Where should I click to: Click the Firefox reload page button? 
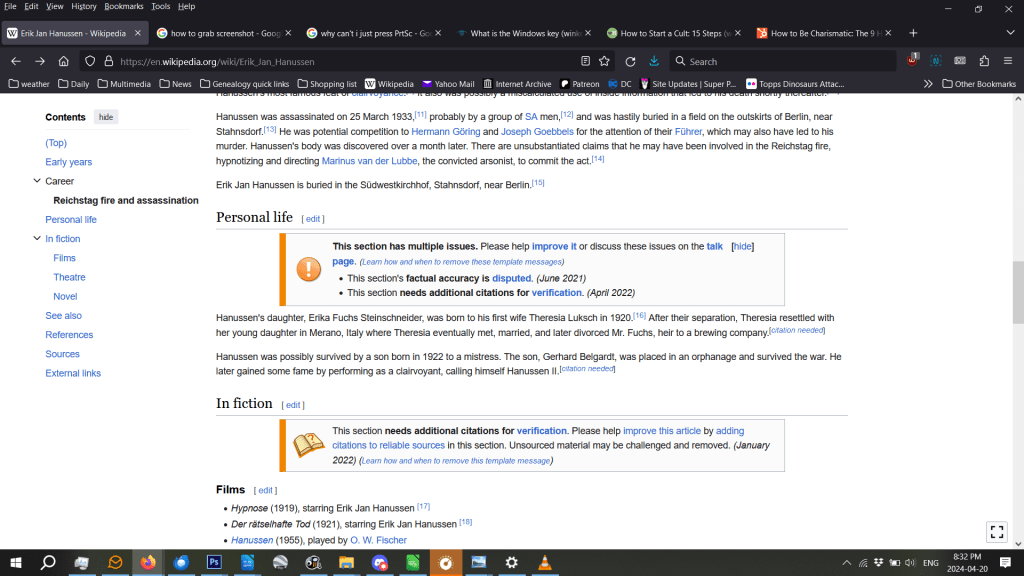630,61
